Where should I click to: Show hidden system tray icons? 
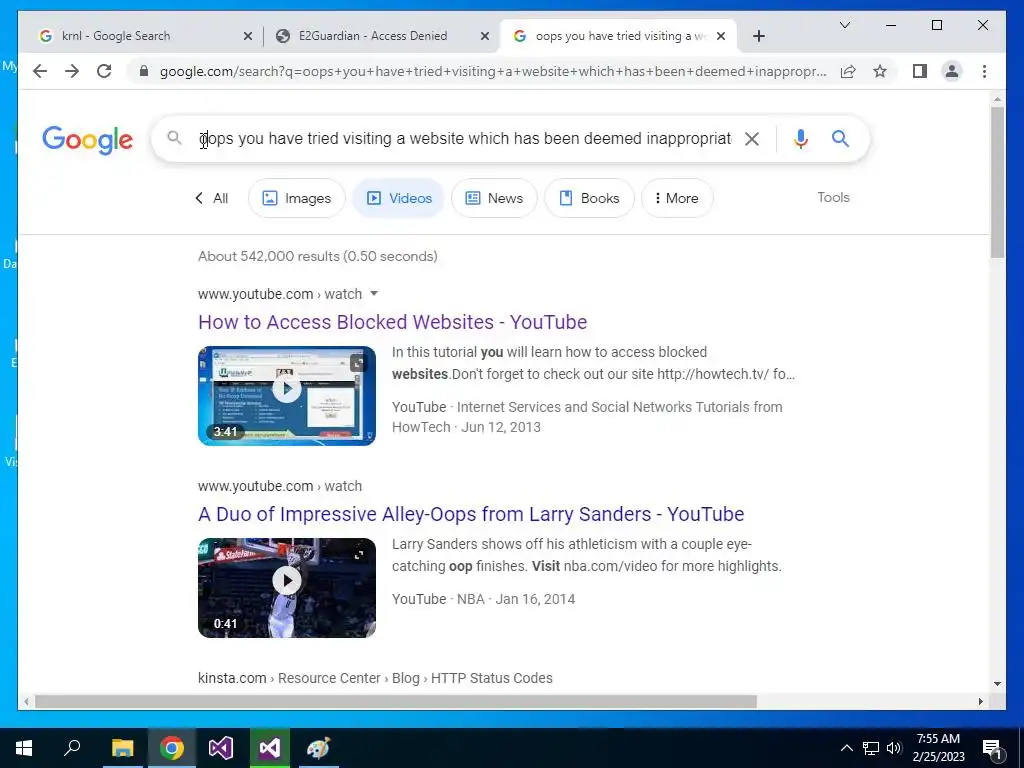tap(846, 748)
